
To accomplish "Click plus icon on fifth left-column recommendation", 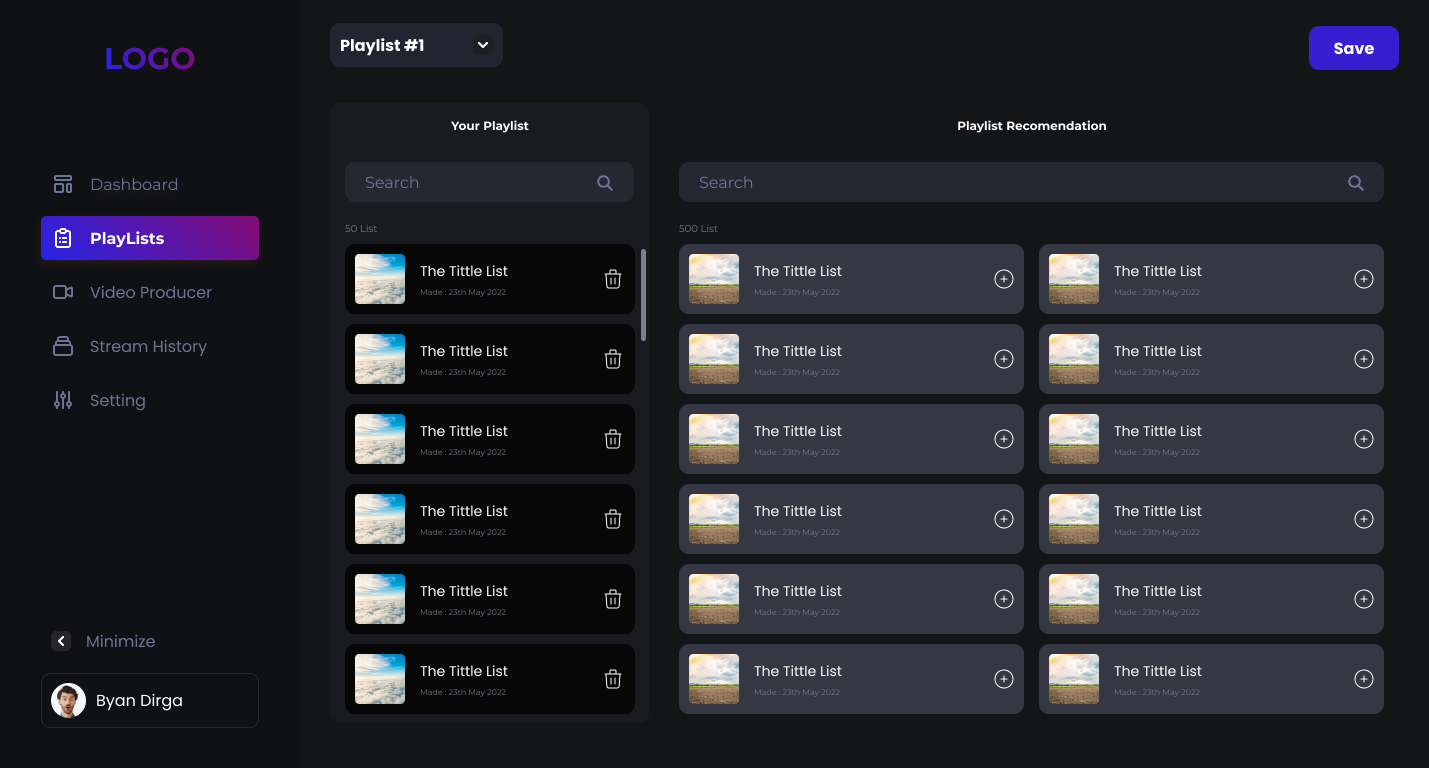I will tap(1004, 599).
